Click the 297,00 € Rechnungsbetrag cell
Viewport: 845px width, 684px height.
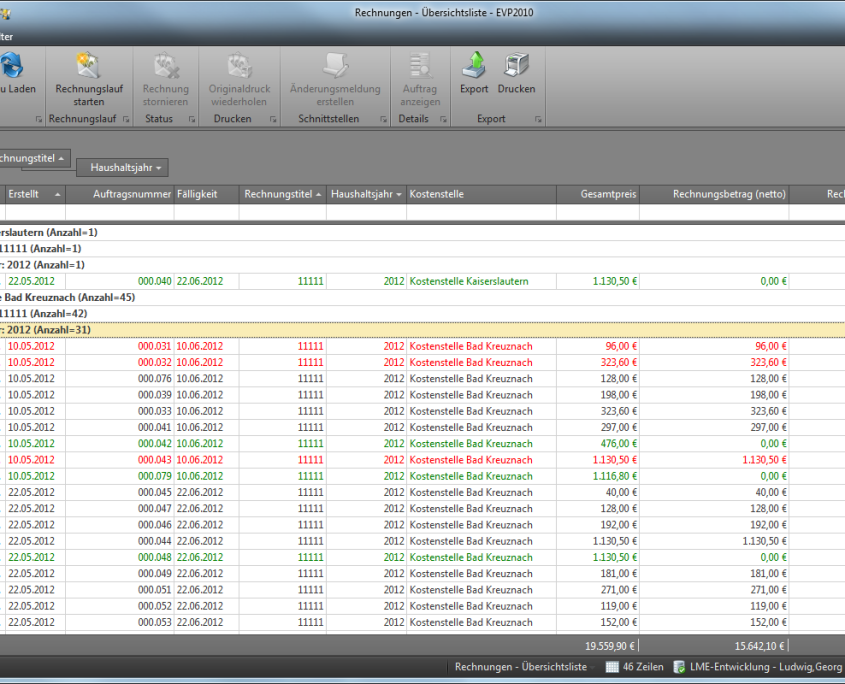[714, 427]
